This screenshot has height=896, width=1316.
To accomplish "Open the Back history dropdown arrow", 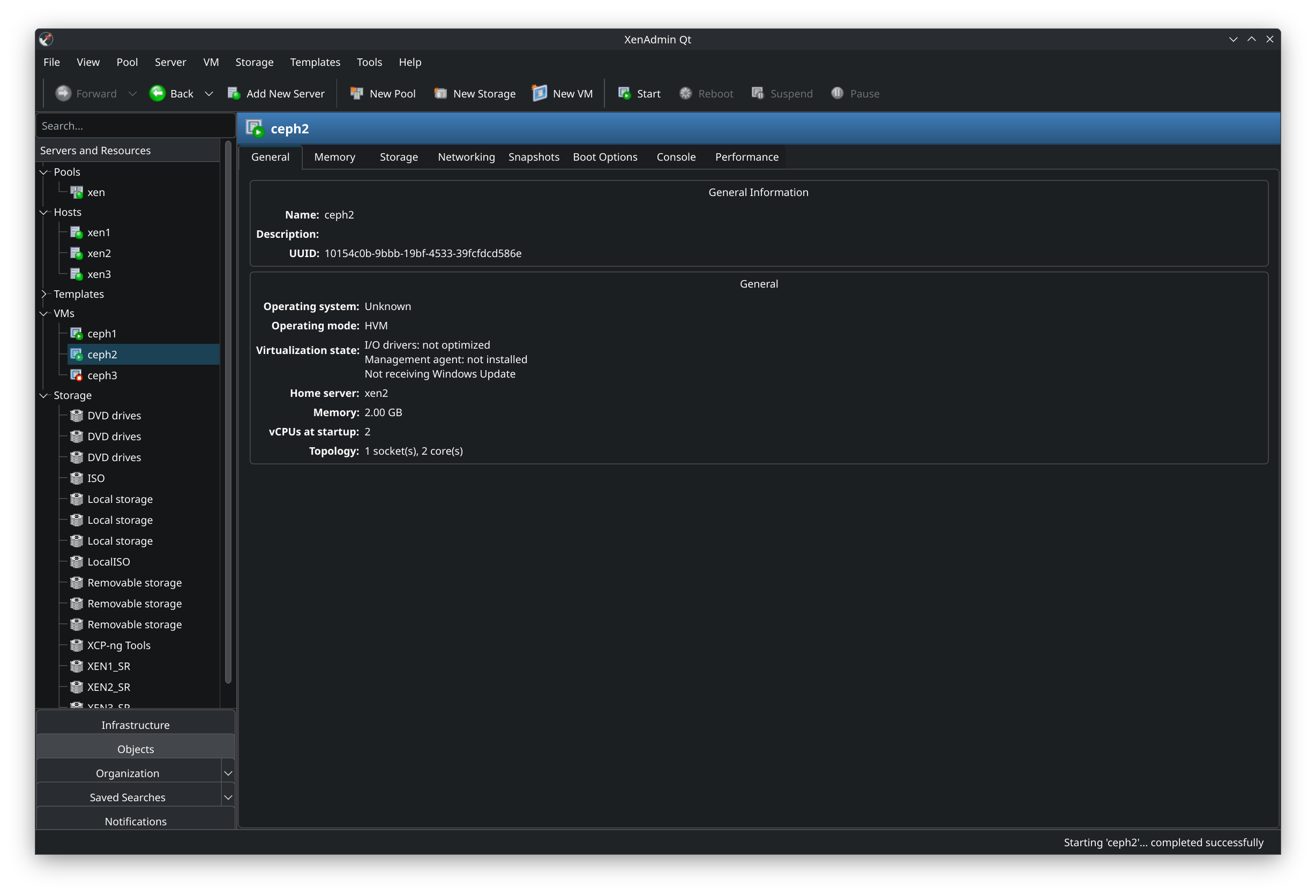I will pos(209,93).
